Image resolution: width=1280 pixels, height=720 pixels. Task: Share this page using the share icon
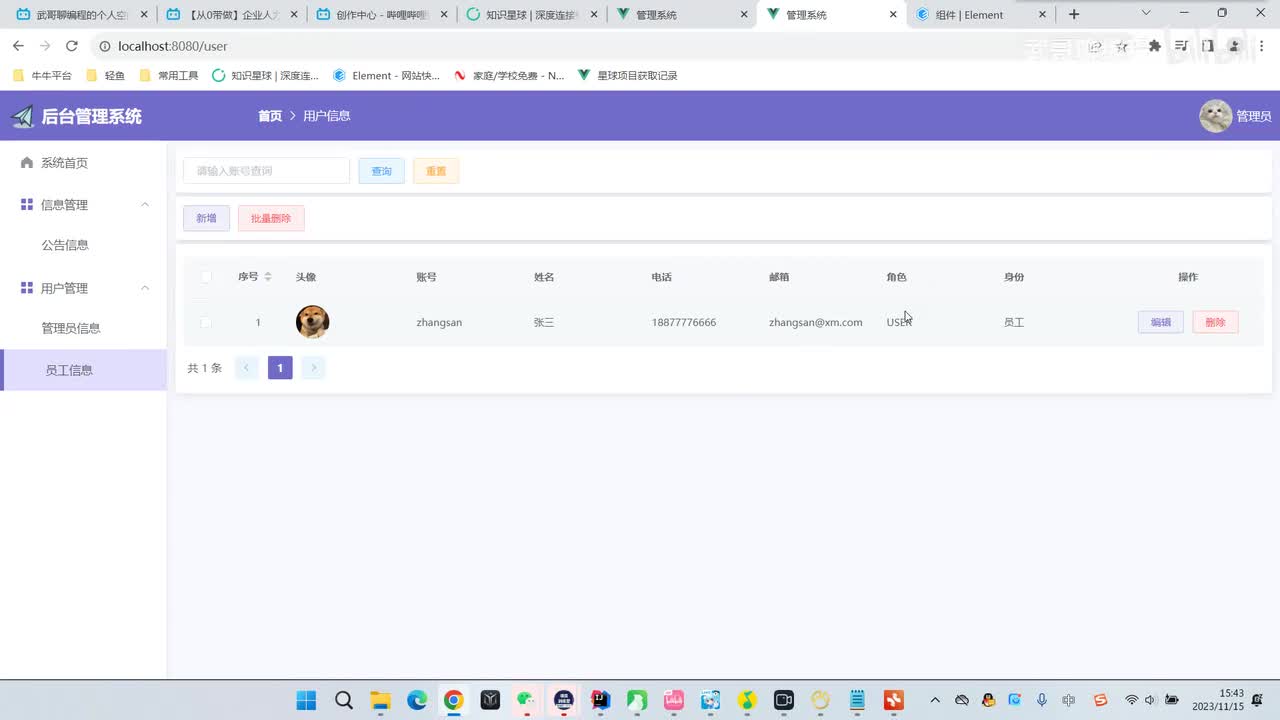(x=1096, y=46)
